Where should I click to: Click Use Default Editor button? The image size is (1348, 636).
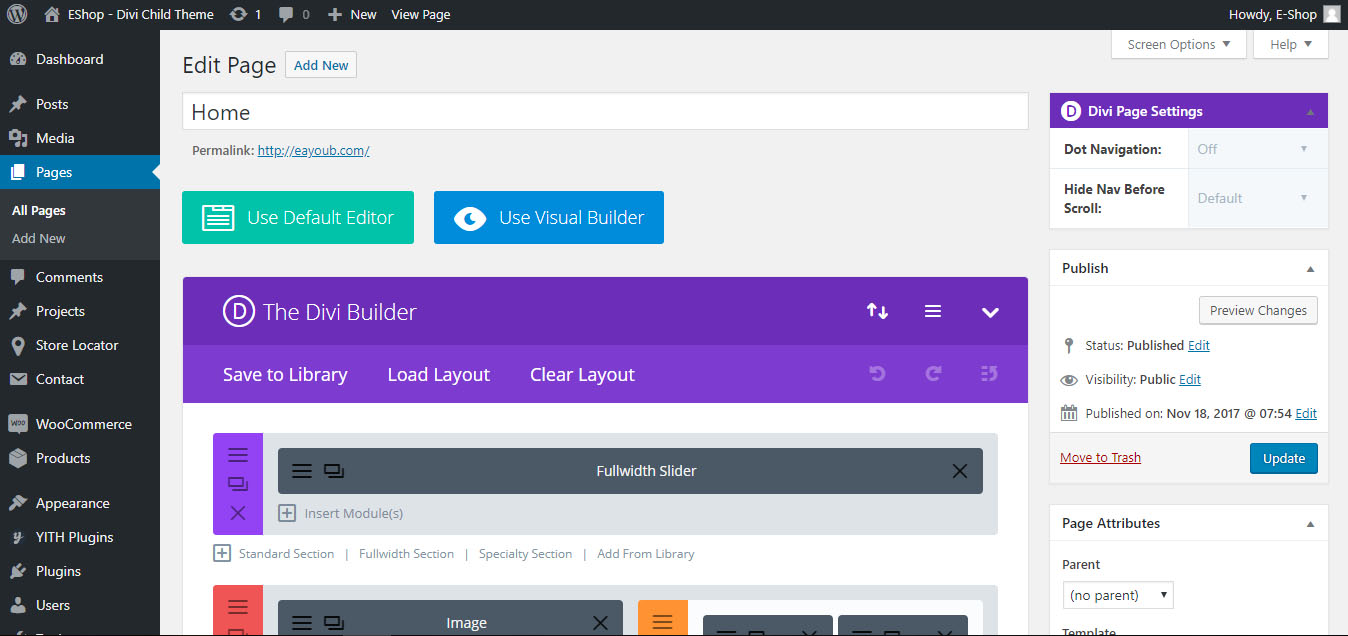pos(298,217)
